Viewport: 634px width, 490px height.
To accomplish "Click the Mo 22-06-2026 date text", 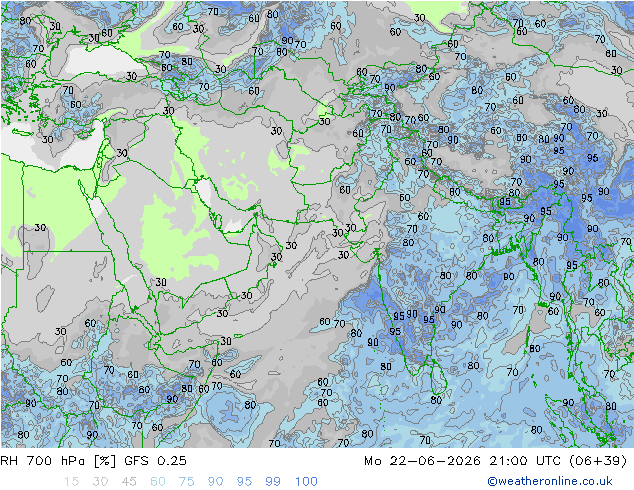I will [423, 461].
